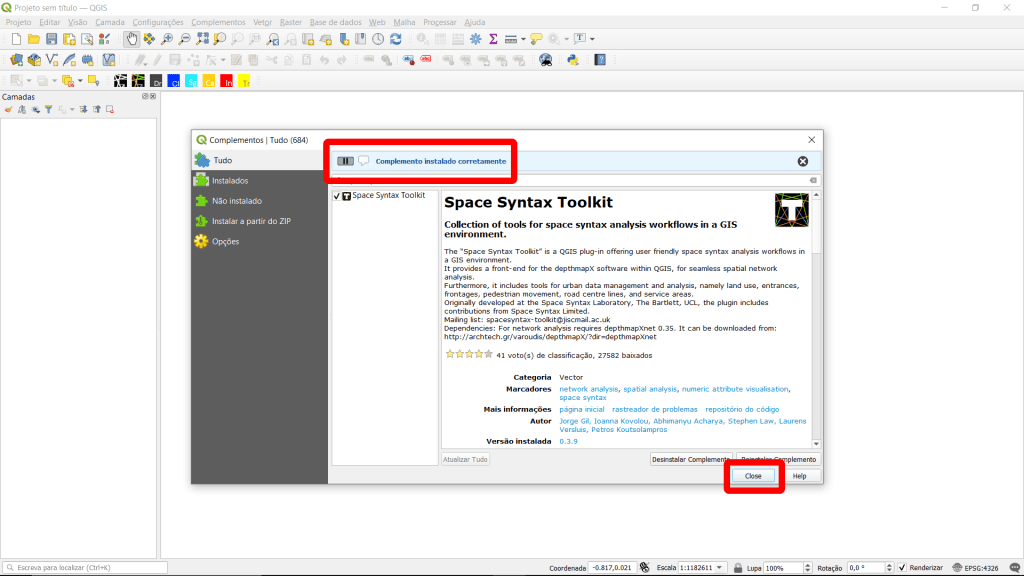Click the Statistical Summary sigma icon
Viewport: 1024px width, 576px height.
pos(493,39)
